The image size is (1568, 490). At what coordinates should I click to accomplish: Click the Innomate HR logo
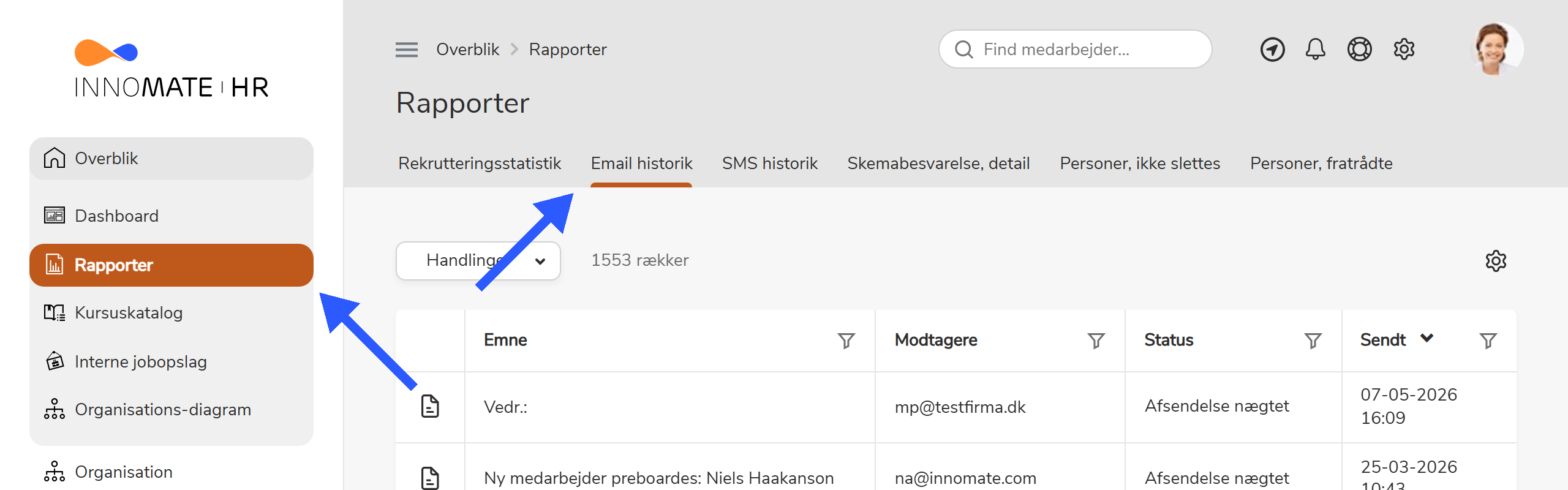pos(171,69)
